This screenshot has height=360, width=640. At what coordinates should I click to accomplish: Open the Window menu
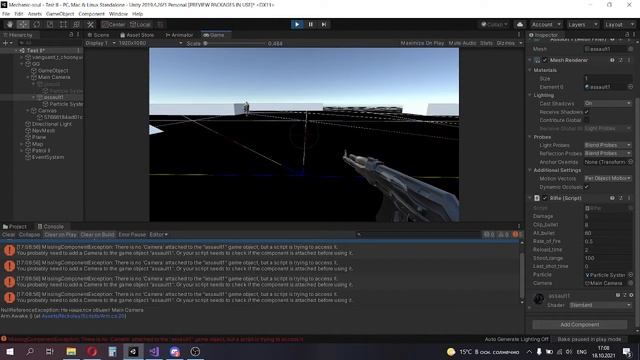click(118, 14)
